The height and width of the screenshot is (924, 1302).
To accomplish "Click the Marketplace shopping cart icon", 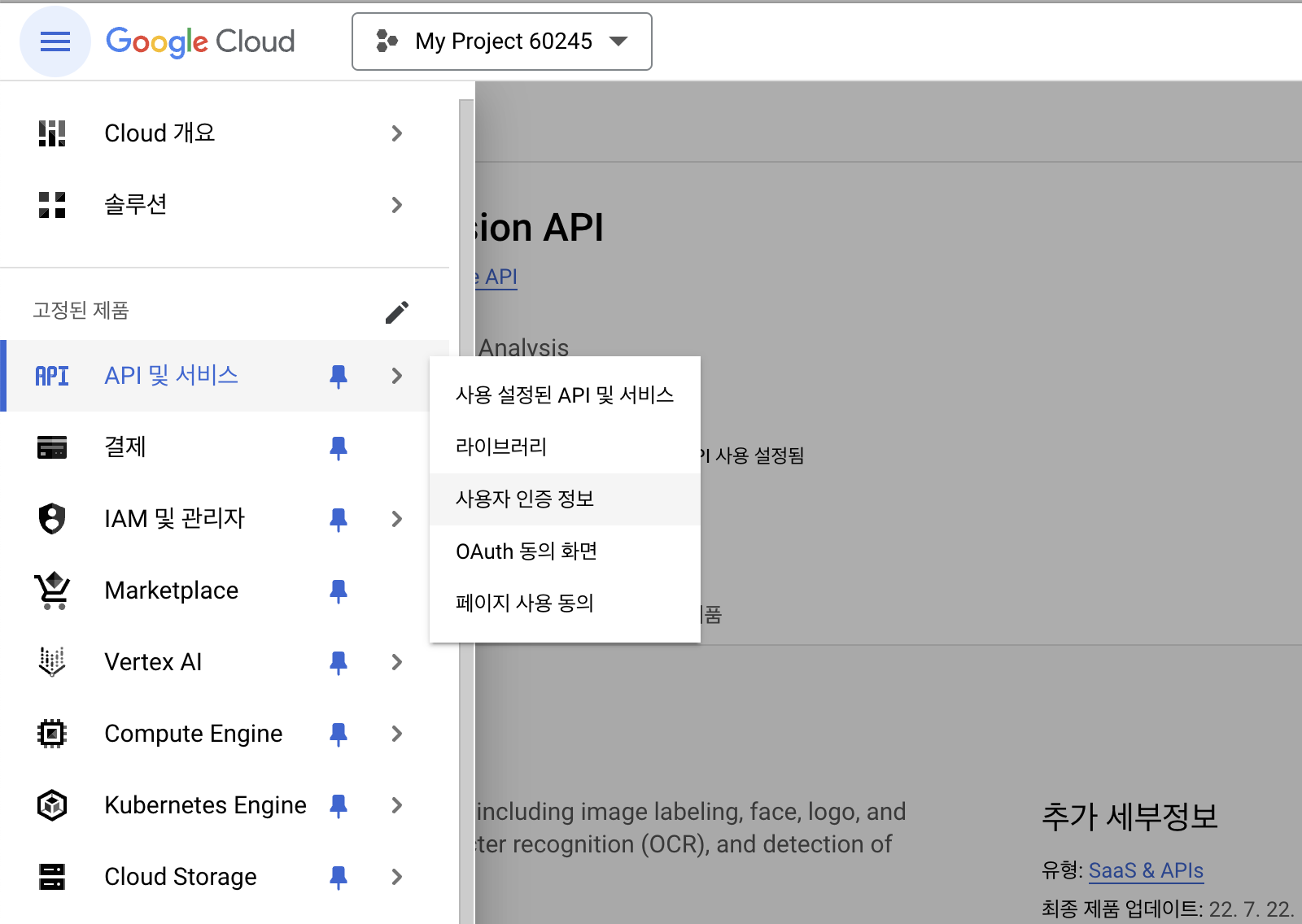I will click(52, 591).
